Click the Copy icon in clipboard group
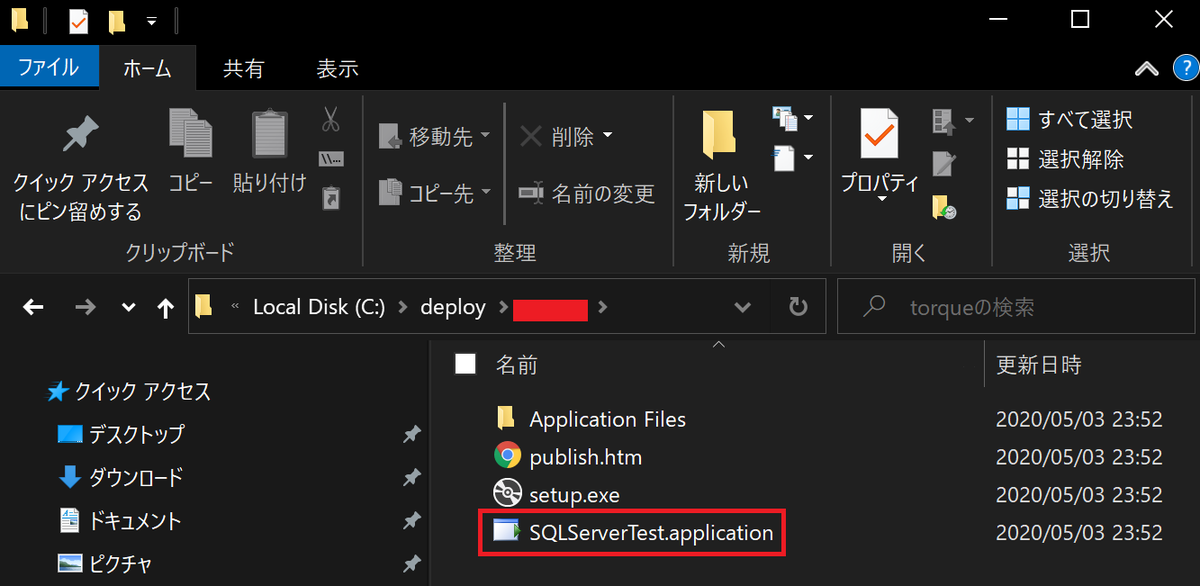 tap(190, 135)
